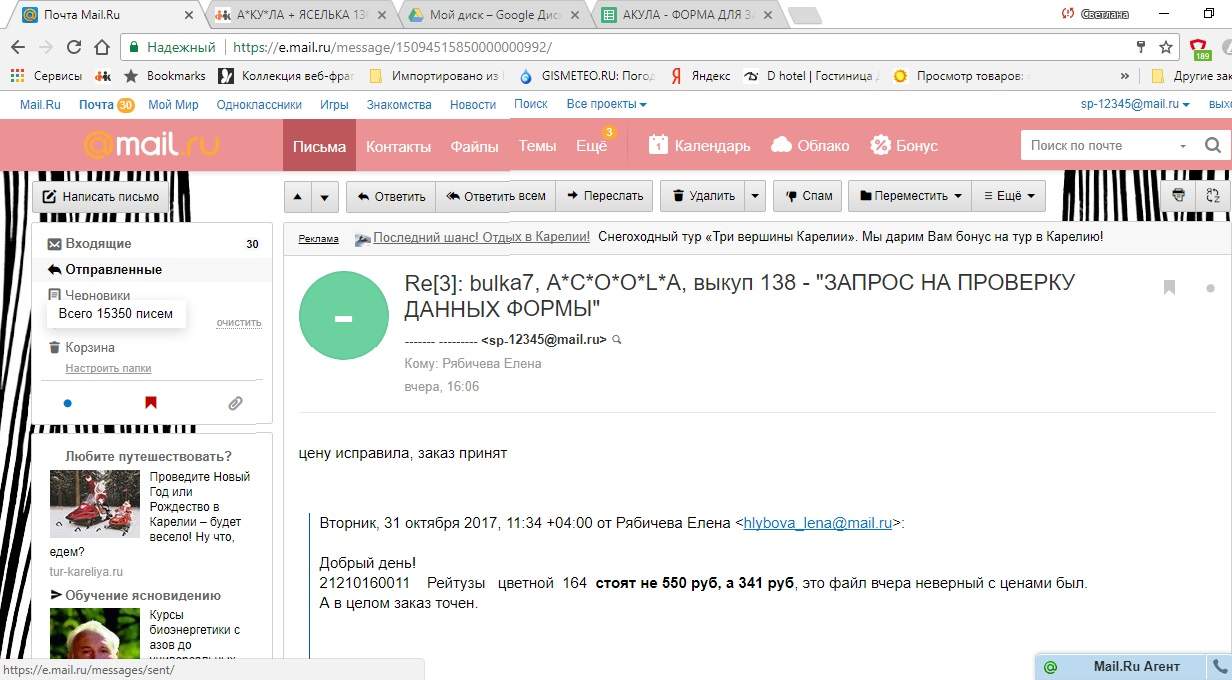
Task: Open the hlybova_lena@mail.ru link
Action: pos(817,522)
